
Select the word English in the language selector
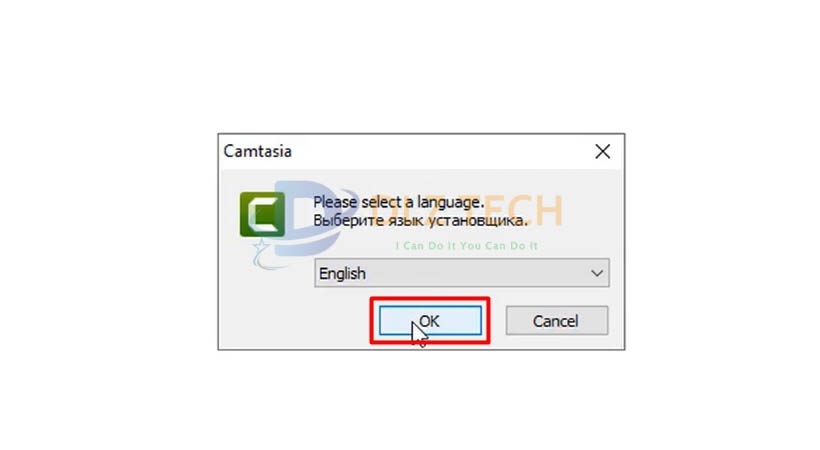342,273
